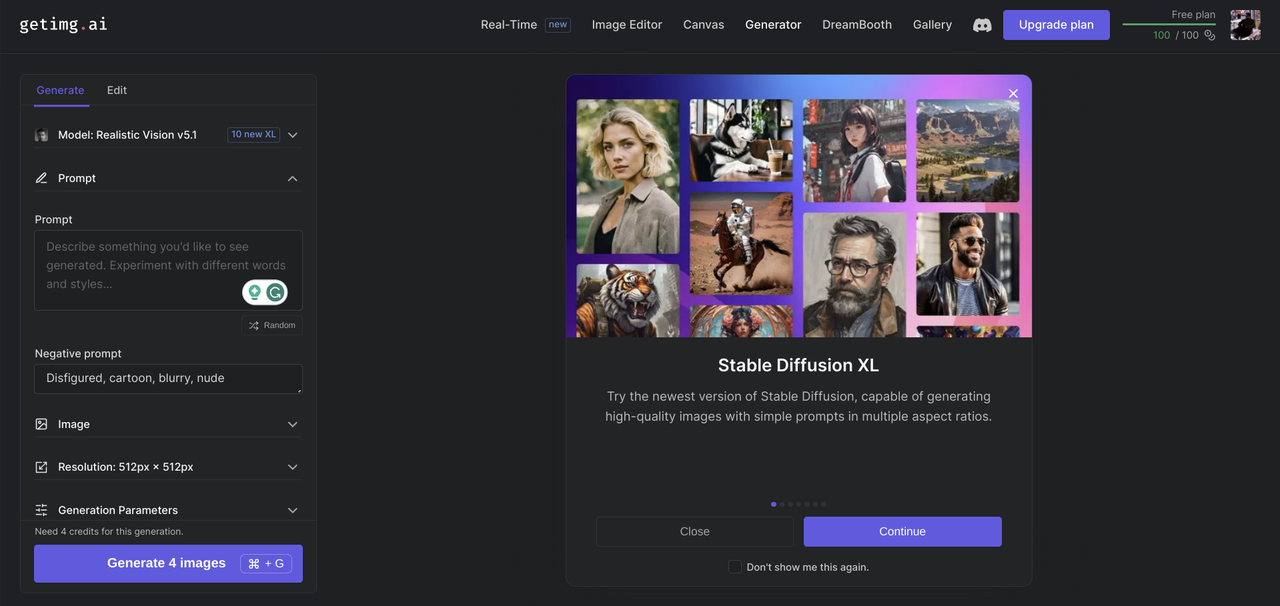Click the Upgrade plan button
This screenshot has height=606, width=1280.
(1056, 25)
